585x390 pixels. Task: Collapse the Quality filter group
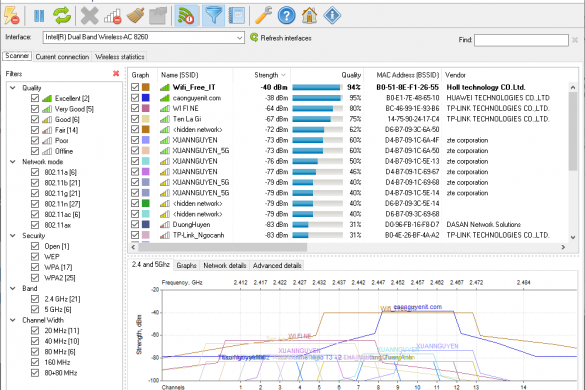point(13,88)
